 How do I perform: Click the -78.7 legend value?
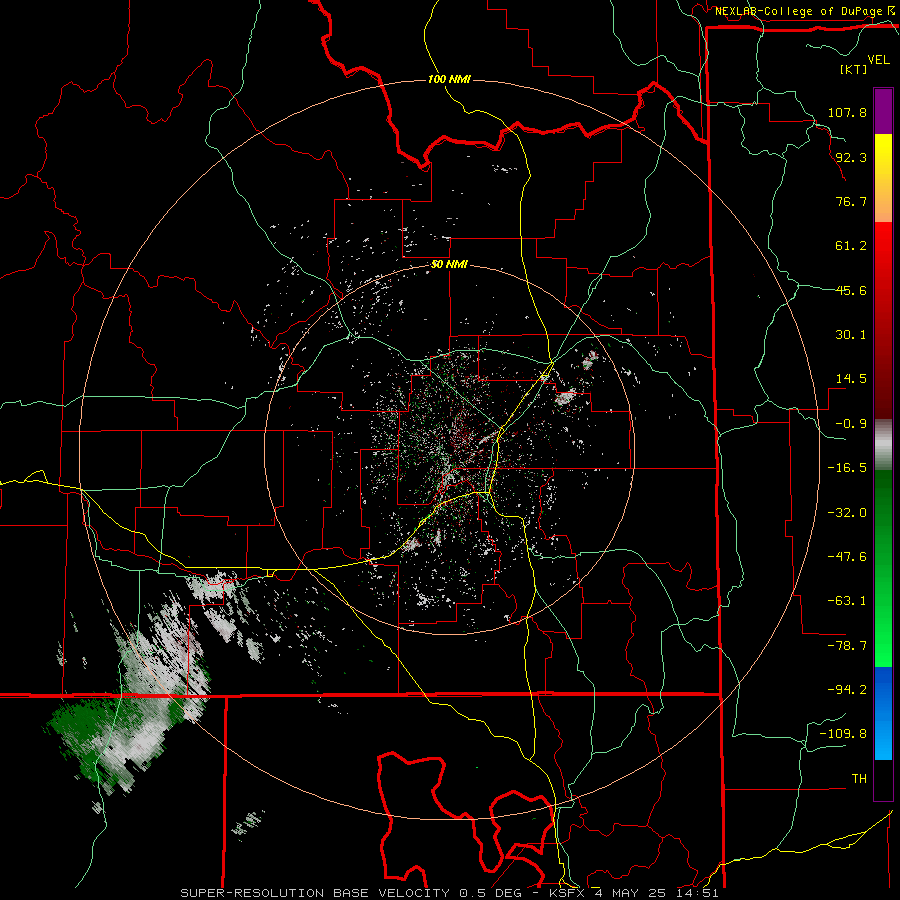pos(847,646)
